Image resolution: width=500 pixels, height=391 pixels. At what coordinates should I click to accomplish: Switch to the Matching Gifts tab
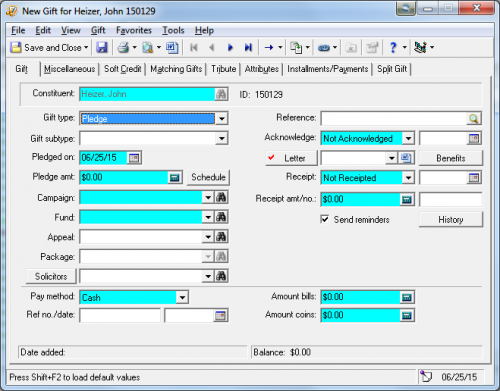pos(176,69)
